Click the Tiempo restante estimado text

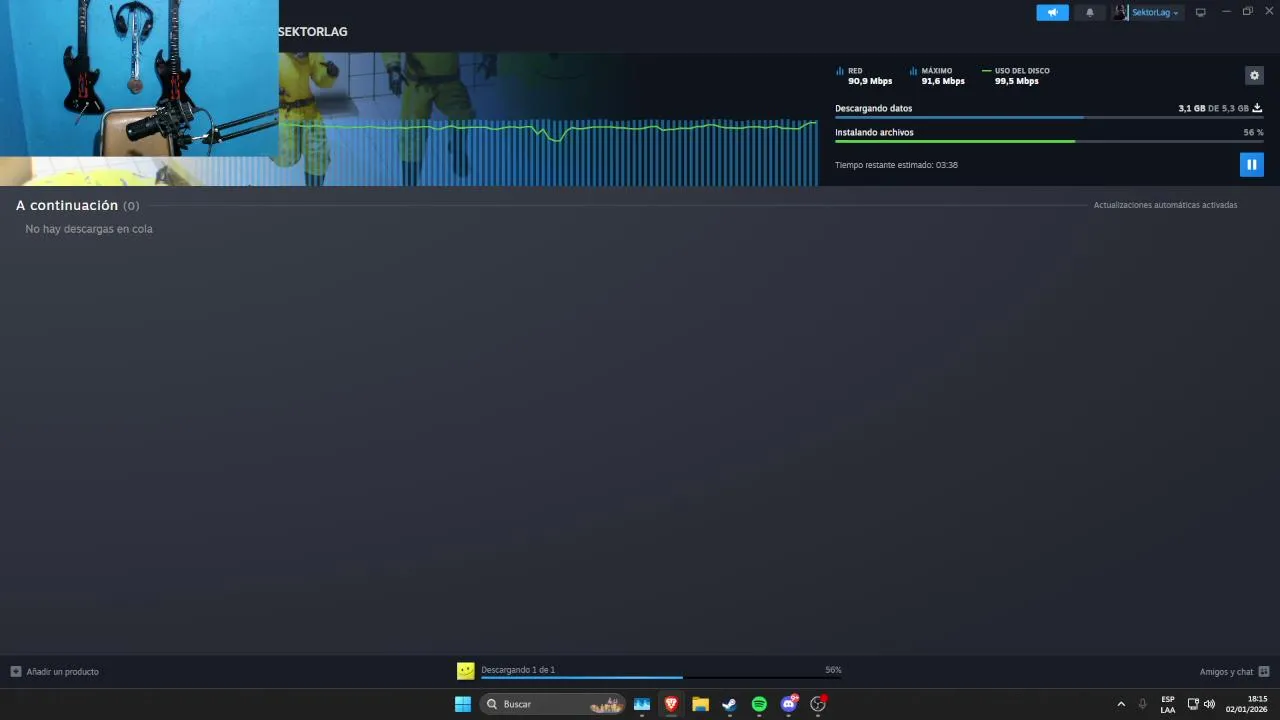[x=896, y=165]
